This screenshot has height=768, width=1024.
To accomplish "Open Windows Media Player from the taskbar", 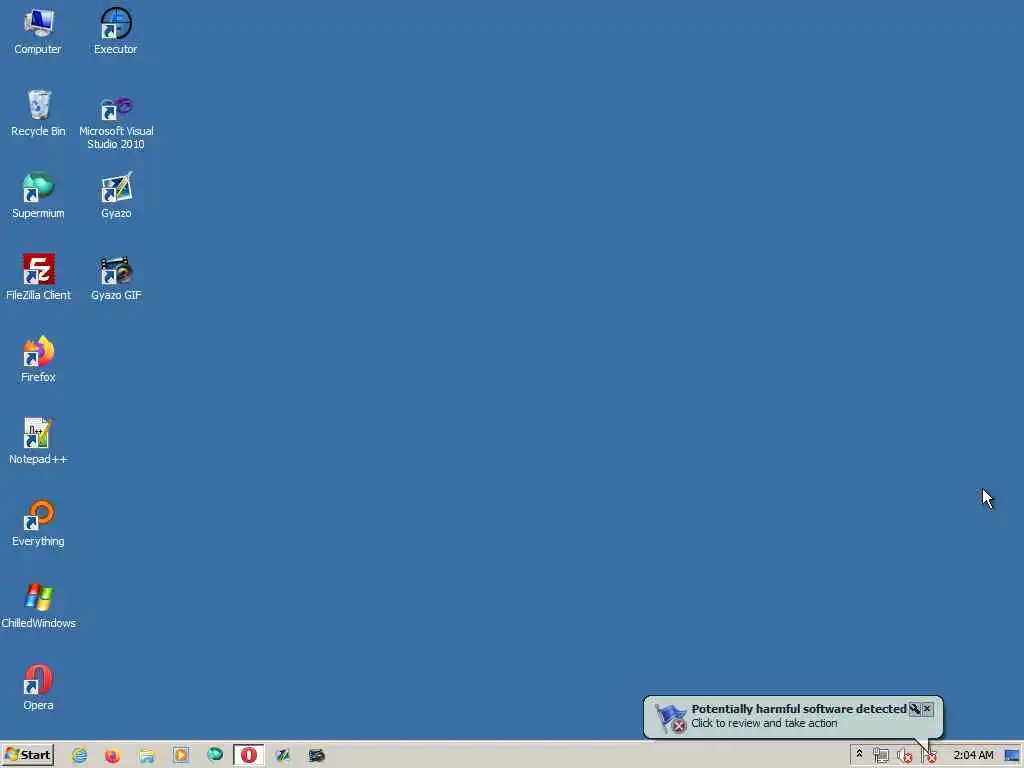I will (x=181, y=756).
